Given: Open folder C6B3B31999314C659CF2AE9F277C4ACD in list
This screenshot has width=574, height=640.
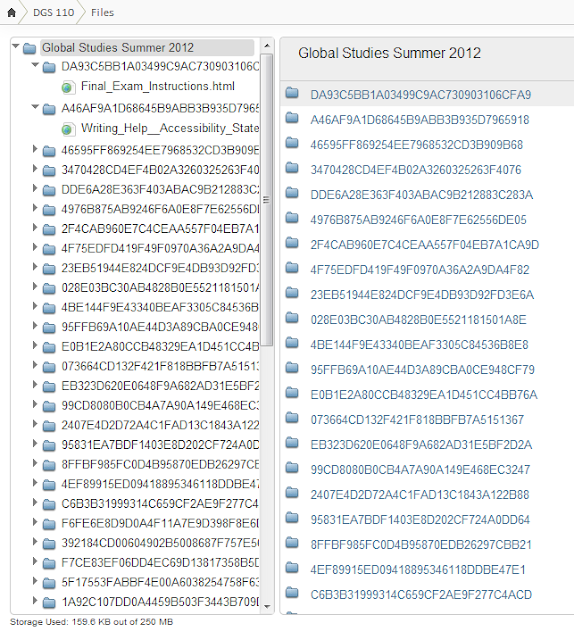Looking at the screenshot, I should (421, 594).
